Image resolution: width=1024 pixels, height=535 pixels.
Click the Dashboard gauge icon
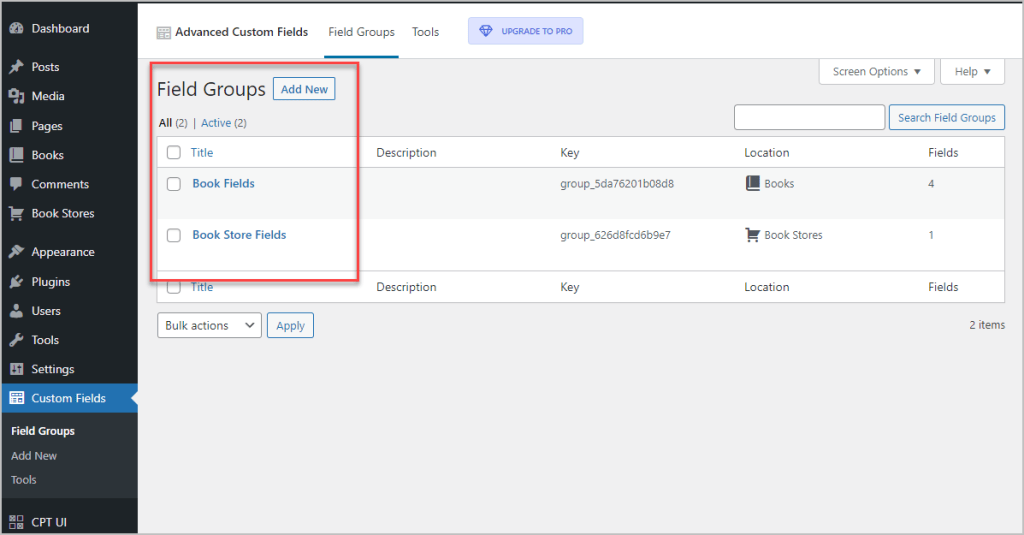[x=16, y=29]
